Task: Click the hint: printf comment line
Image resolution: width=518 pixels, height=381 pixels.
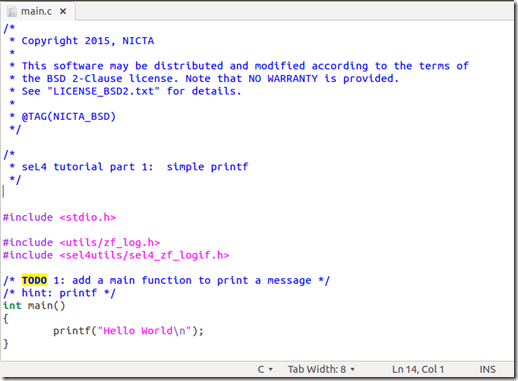Action: [59, 293]
